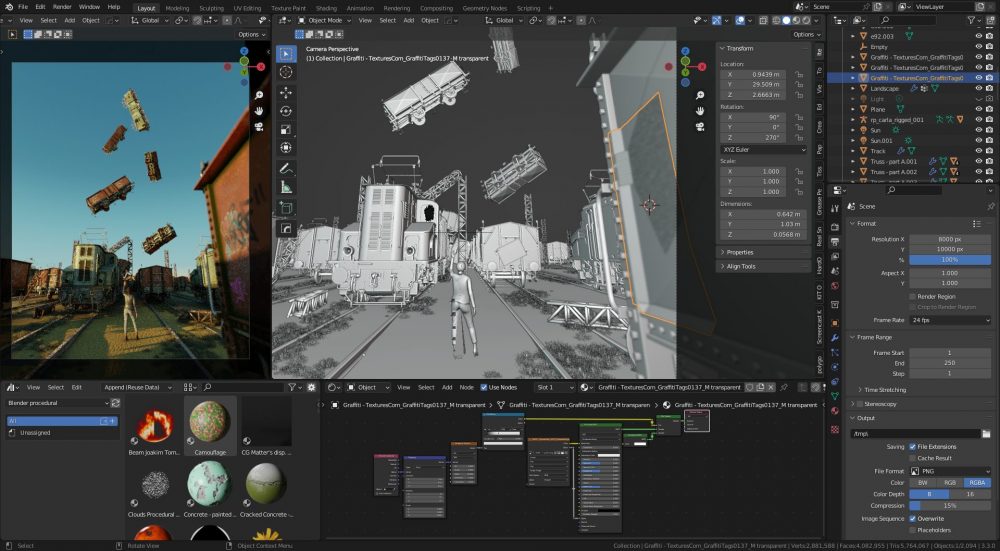Select the Scale tool in the viewport toolbar
The width and height of the screenshot is (1000, 551).
click(286, 129)
